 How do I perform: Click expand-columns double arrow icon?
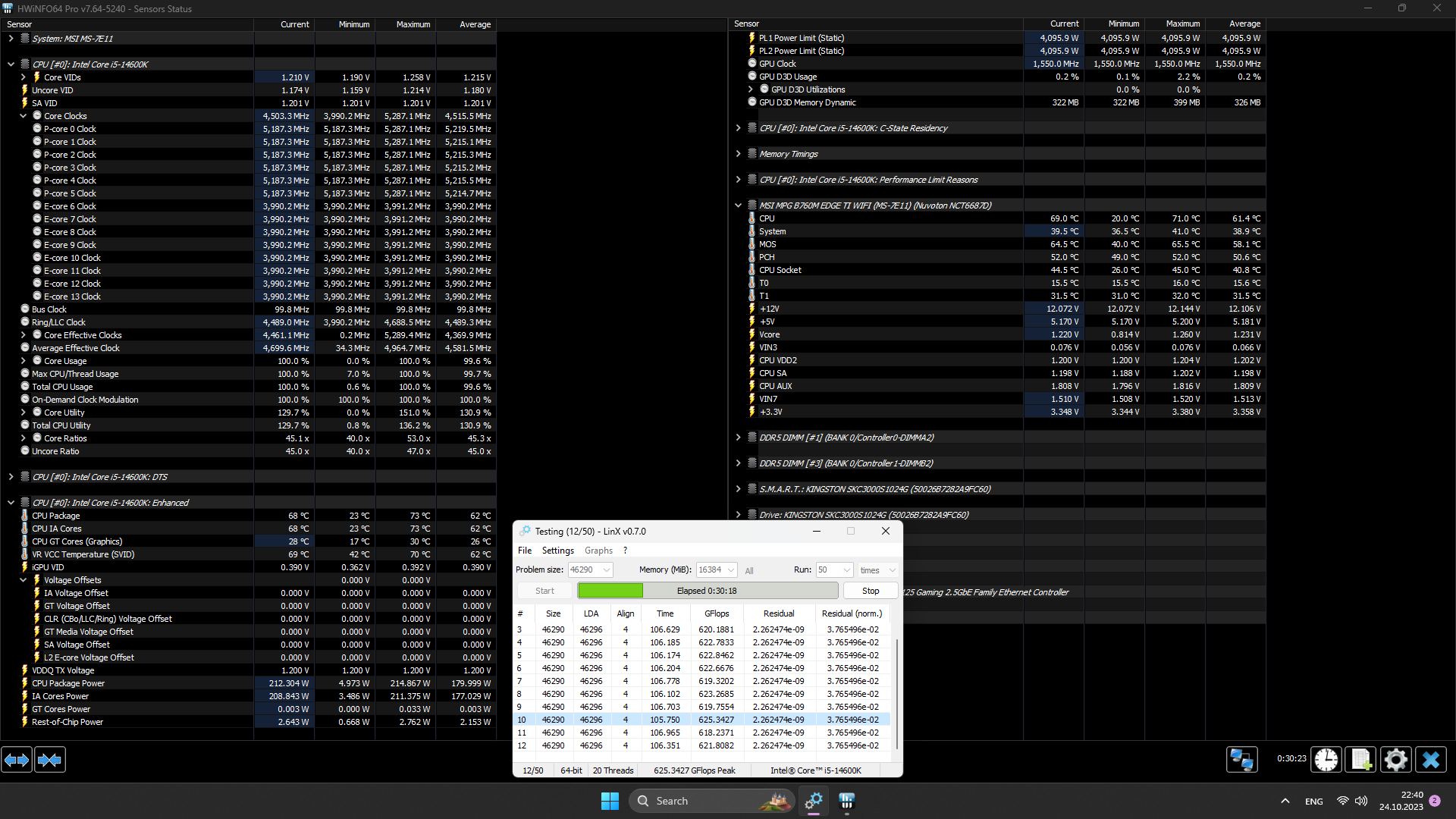(17, 759)
